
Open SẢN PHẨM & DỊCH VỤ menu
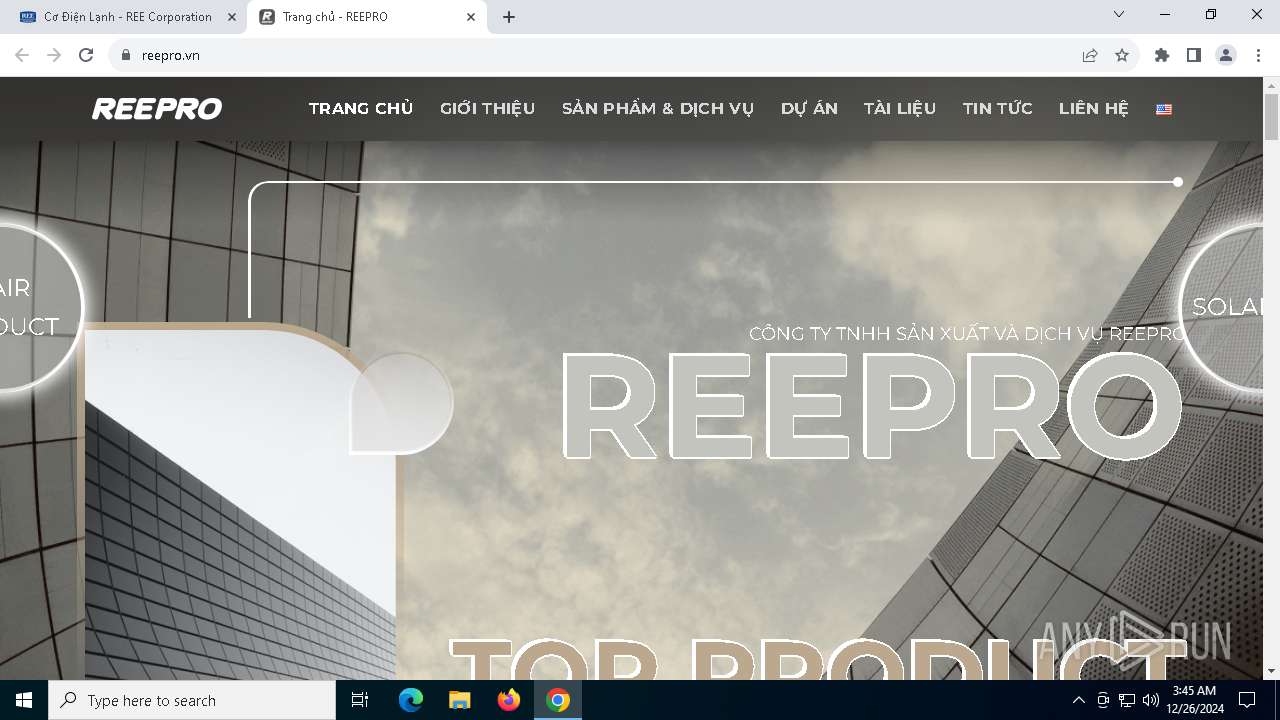click(x=658, y=108)
